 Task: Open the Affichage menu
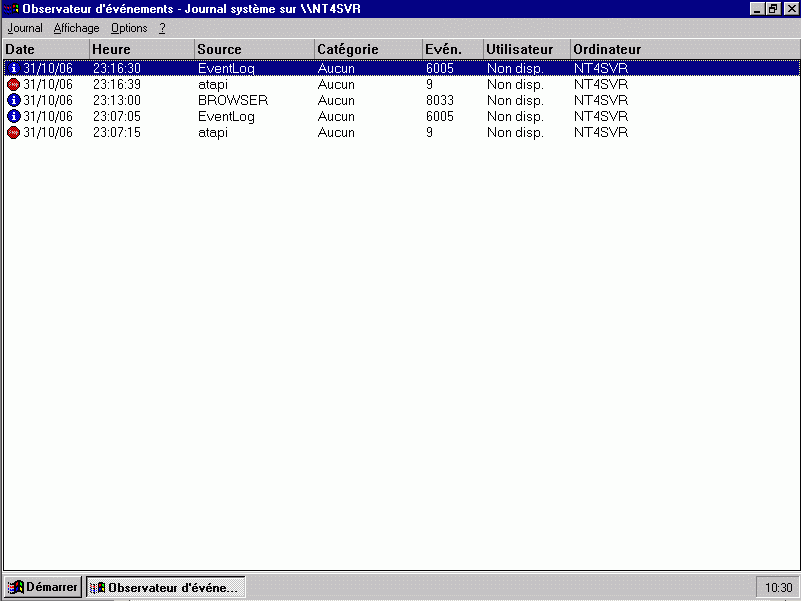[x=76, y=29]
